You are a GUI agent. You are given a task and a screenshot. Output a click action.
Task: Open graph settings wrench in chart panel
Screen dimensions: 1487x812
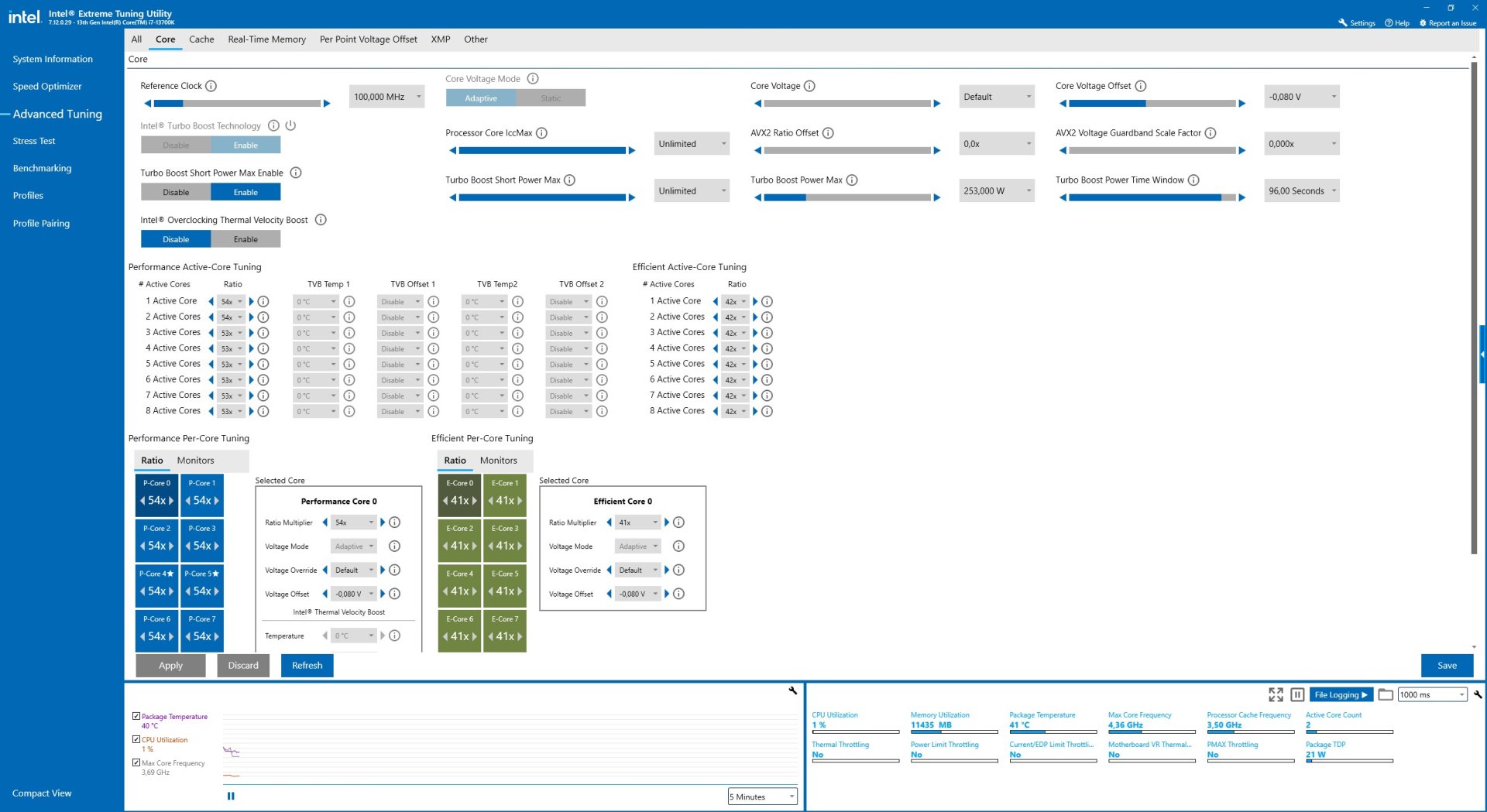(793, 690)
